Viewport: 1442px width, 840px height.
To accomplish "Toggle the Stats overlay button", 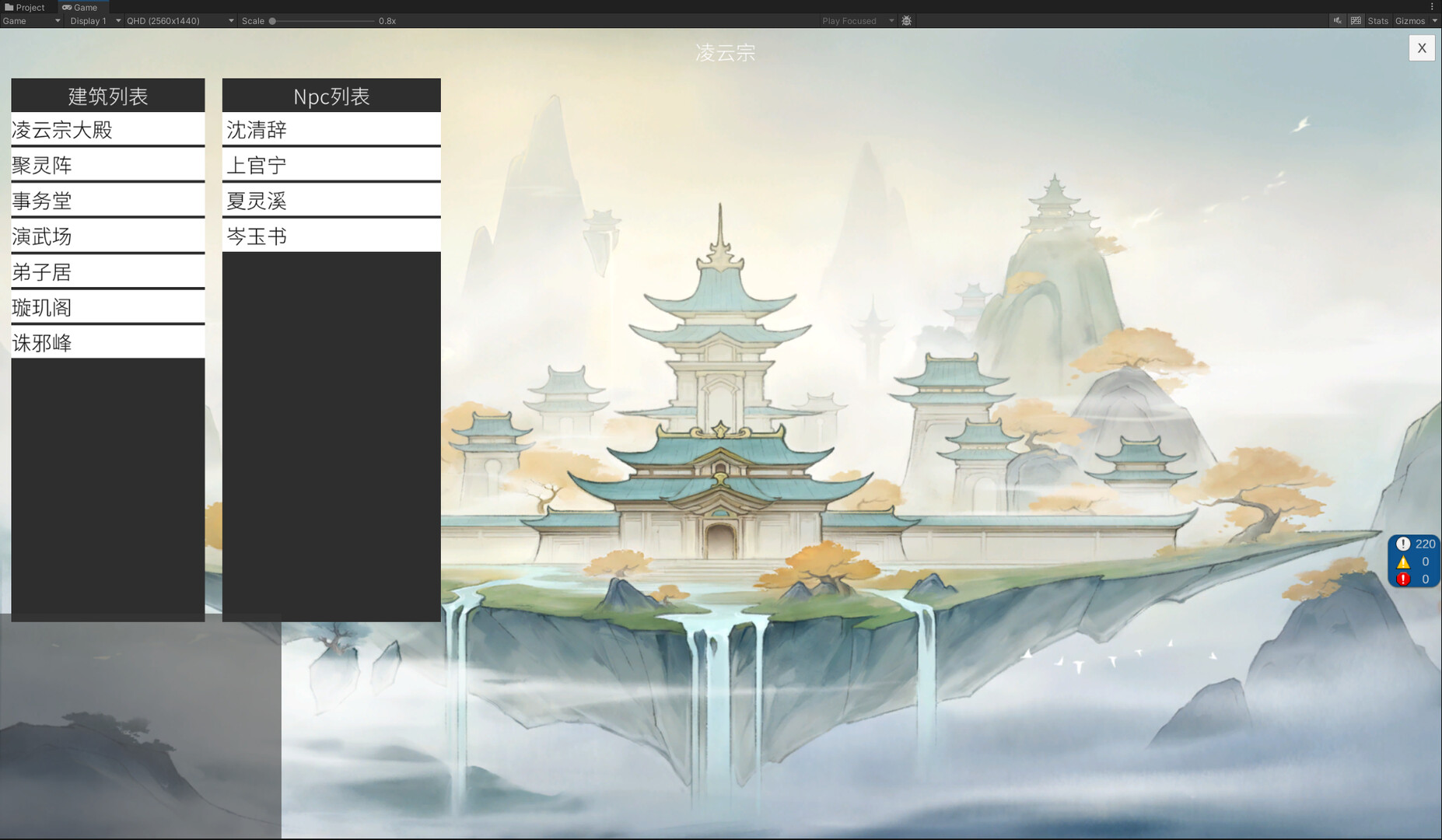I will pos(1377,21).
